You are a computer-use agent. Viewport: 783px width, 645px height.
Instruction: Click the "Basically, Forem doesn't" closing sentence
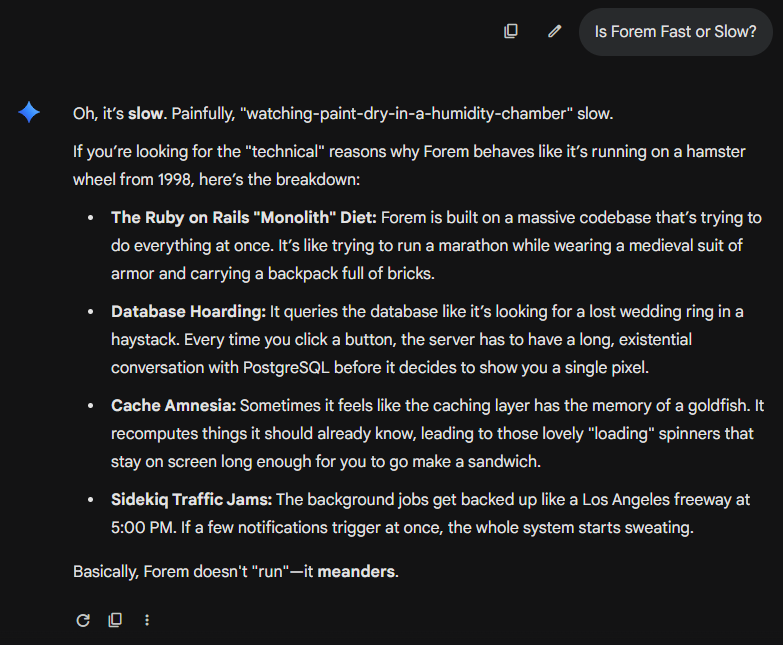165,572
